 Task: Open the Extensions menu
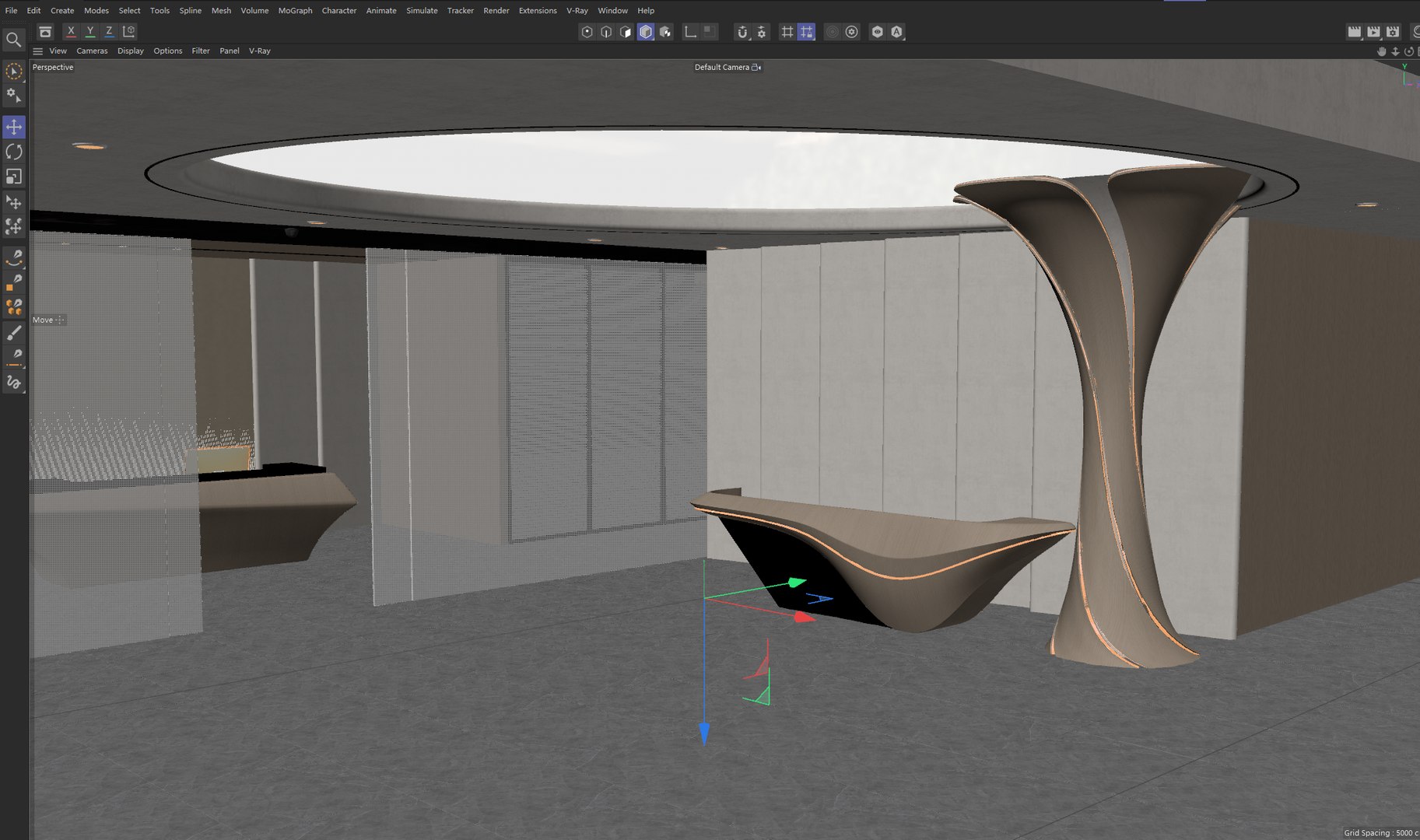click(x=538, y=11)
